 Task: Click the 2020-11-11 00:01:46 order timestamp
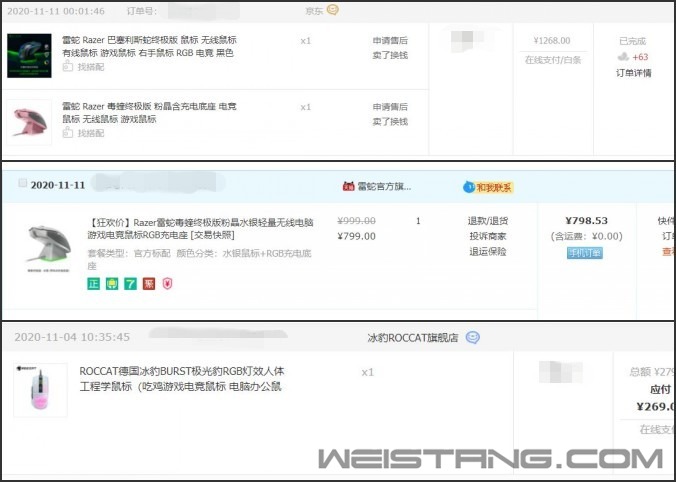point(56,11)
